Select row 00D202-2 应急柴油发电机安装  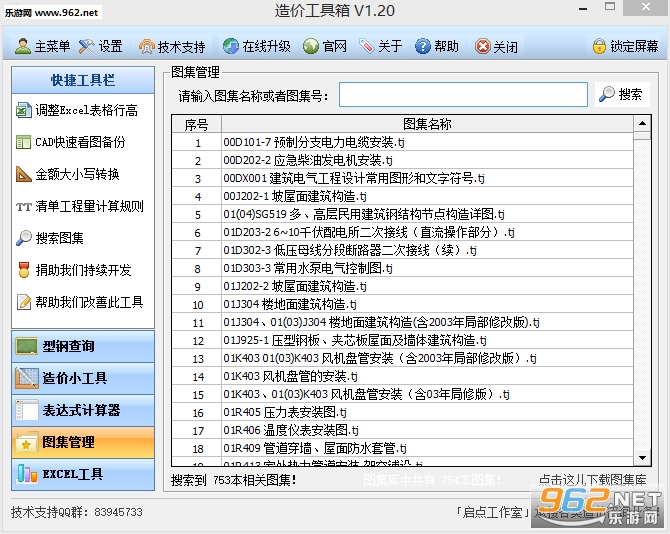point(403,161)
